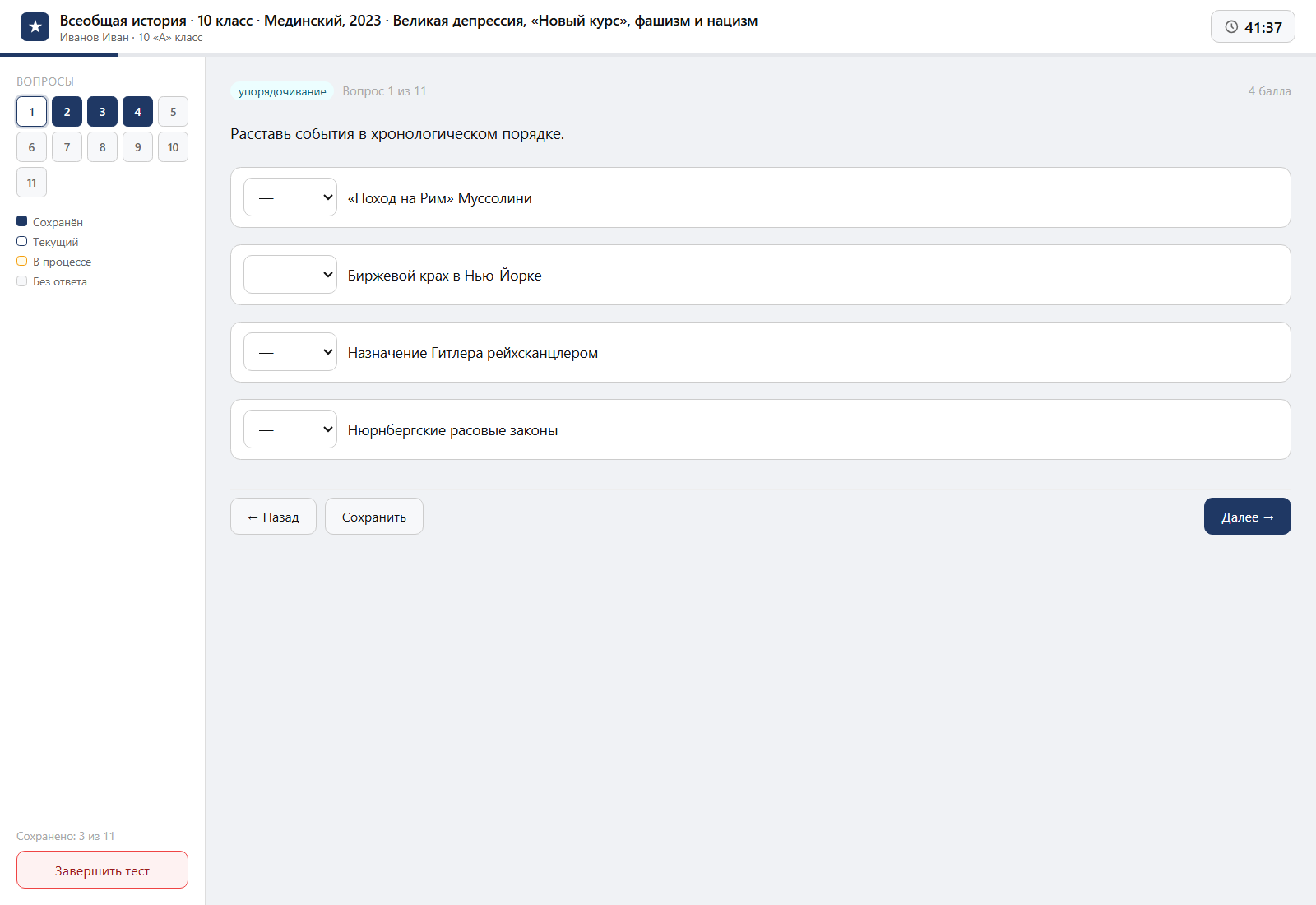Save answer with Сохранить button
Image resolution: width=1316 pixels, height=905 pixels.
click(x=374, y=517)
